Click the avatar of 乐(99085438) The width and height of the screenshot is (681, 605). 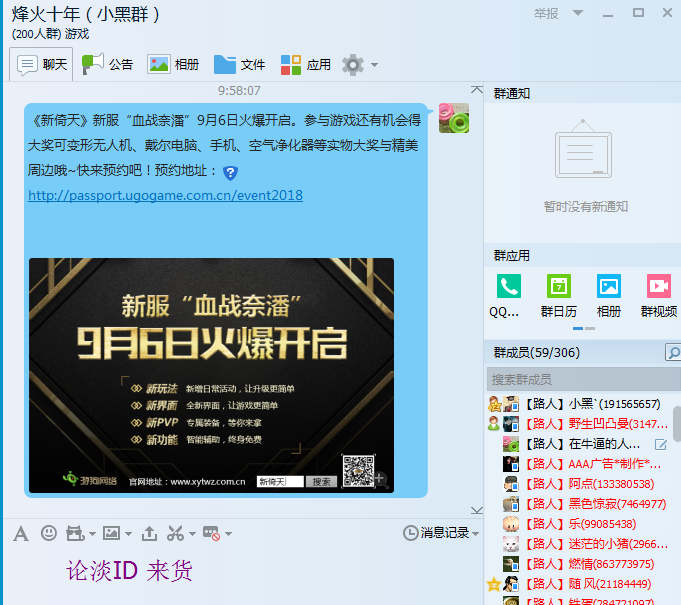(511, 524)
